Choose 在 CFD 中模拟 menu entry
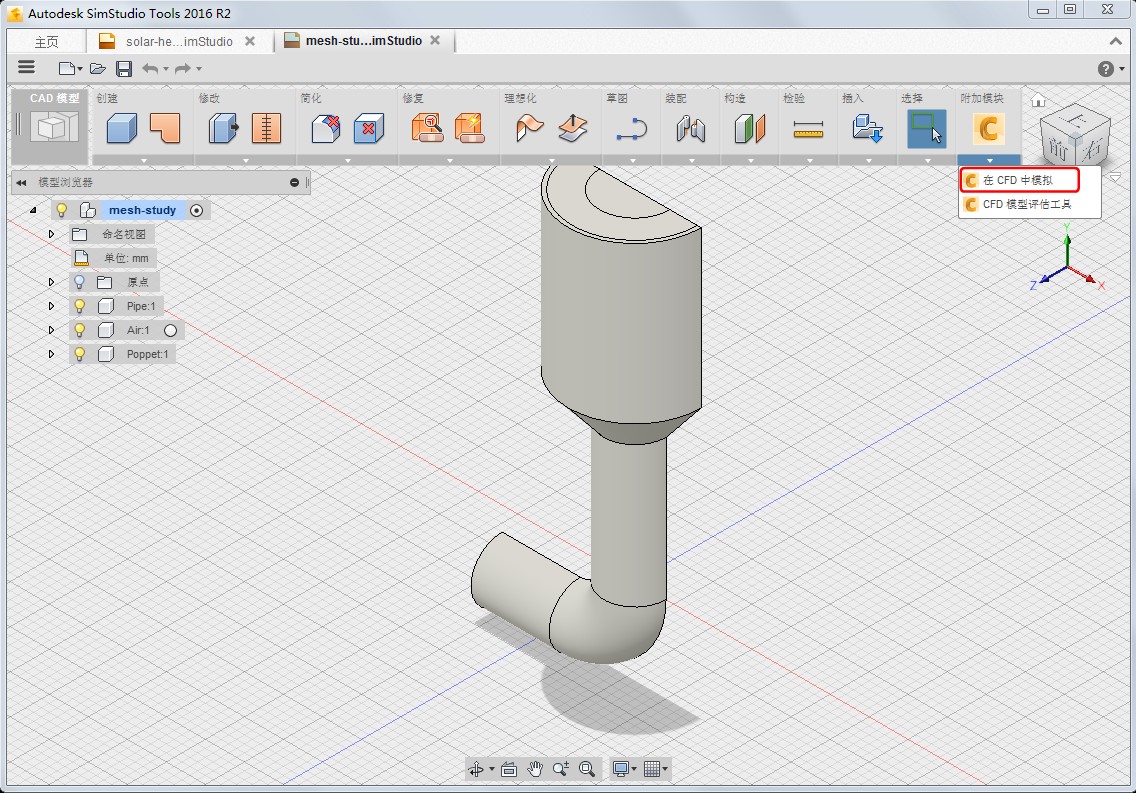 [x=1017, y=180]
